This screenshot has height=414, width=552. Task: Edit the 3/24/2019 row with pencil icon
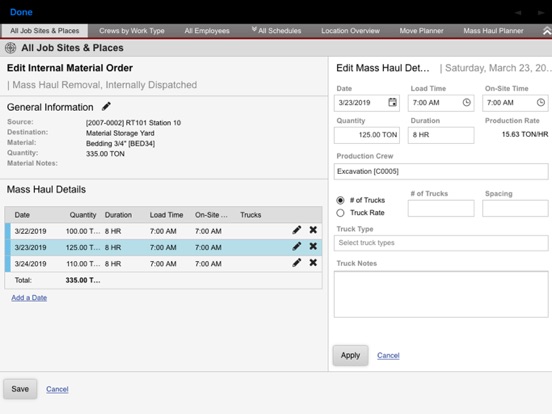click(297, 263)
